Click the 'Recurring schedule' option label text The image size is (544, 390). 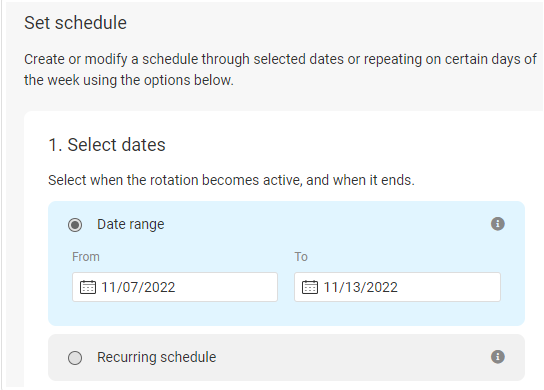[x=156, y=357]
